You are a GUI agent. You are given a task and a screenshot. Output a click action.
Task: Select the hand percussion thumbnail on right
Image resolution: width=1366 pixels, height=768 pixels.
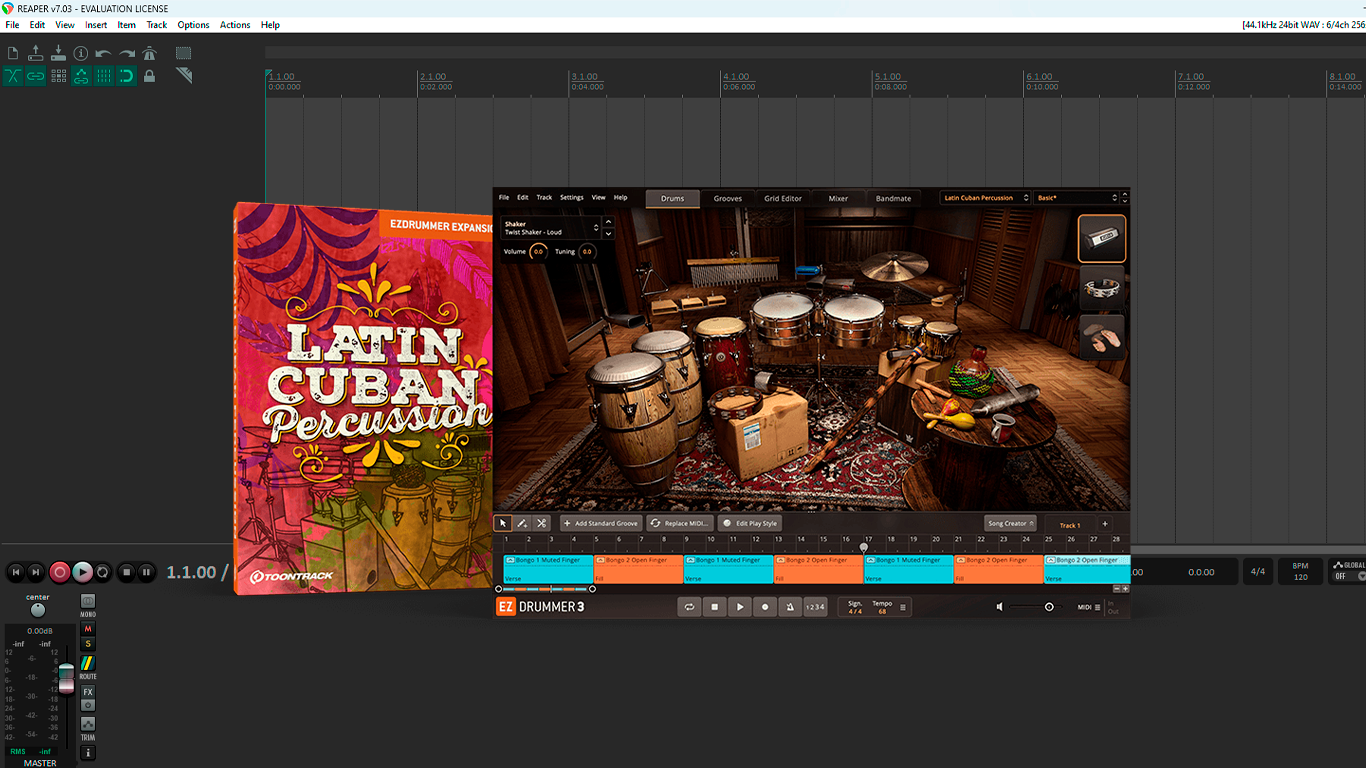1102,337
